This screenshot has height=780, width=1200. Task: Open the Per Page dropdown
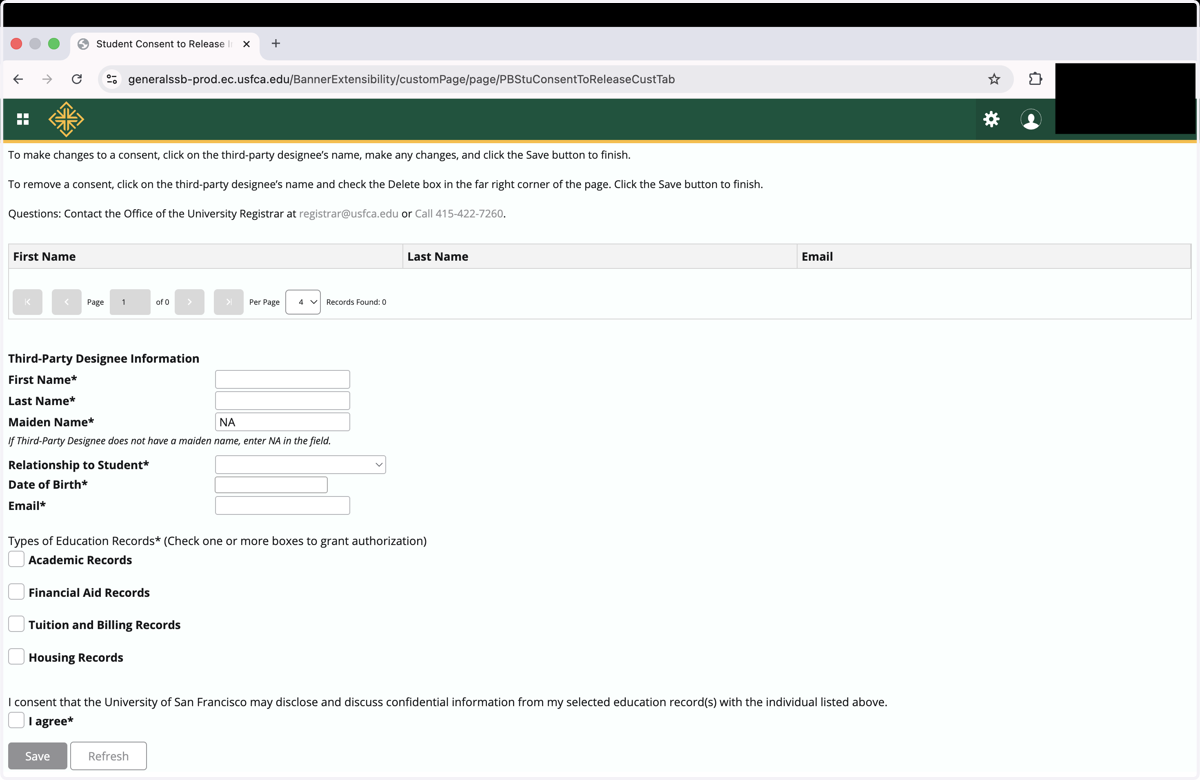[303, 302]
